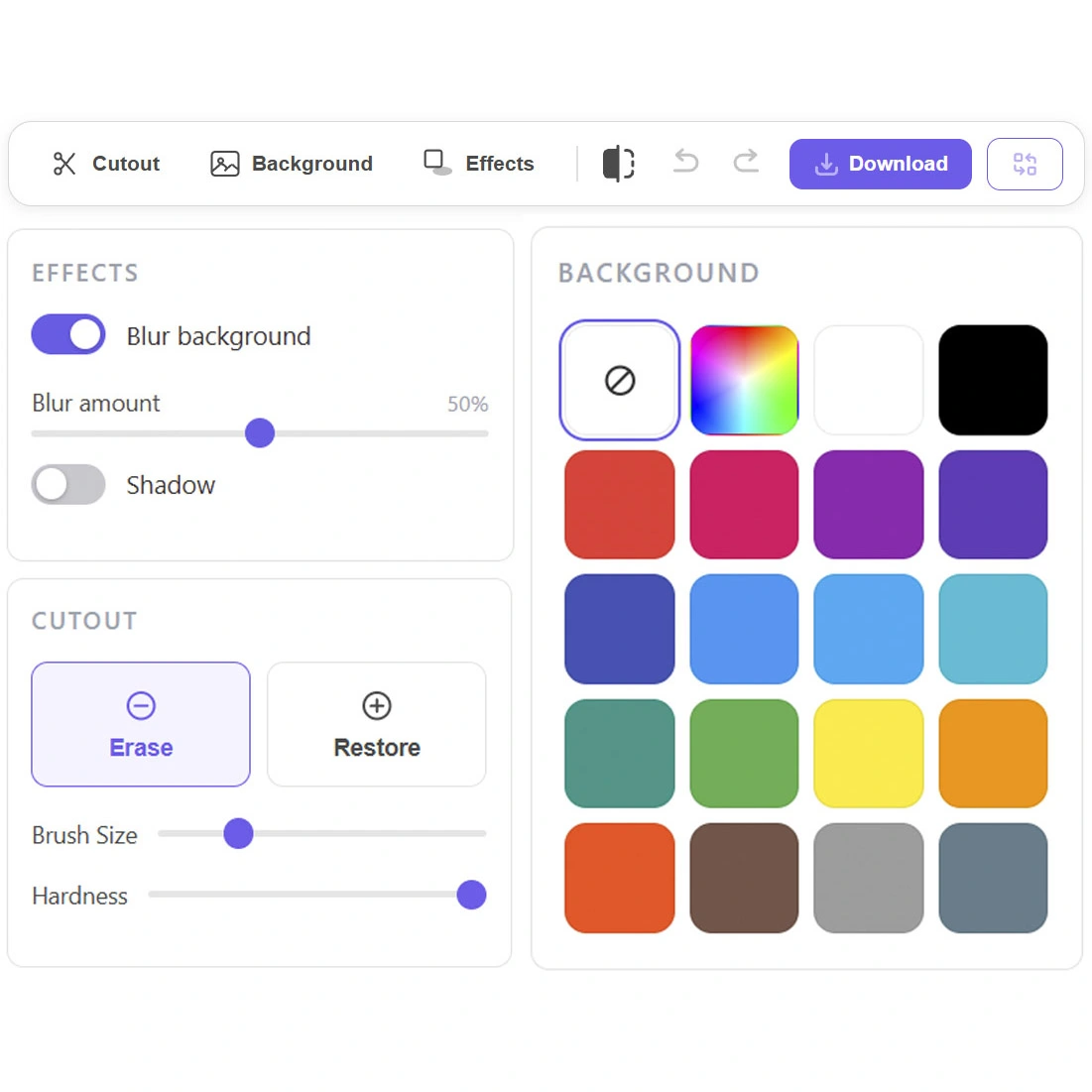Image resolution: width=1092 pixels, height=1092 pixels.
Task: Click the Hardness slider handle
Action: [471, 895]
